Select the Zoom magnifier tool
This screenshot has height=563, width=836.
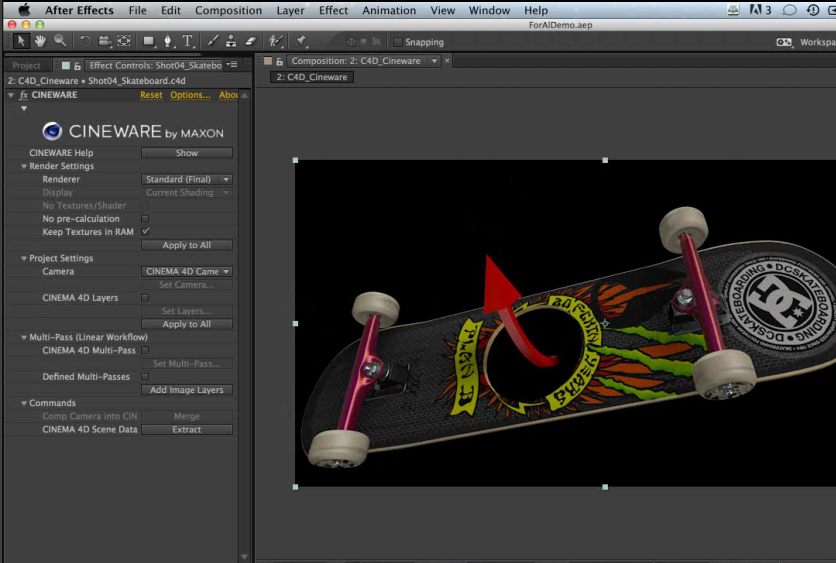pyautogui.click(x=60, y=41)
